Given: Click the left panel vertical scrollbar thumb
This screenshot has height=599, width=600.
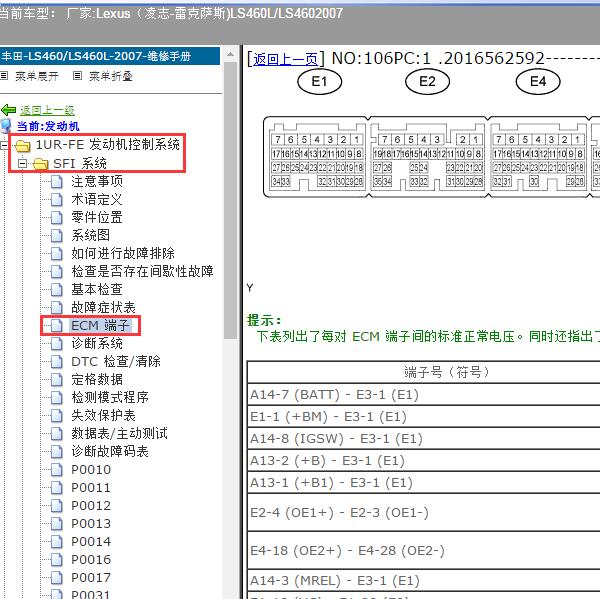Looking at the screenshot, I should pos(230,199).
